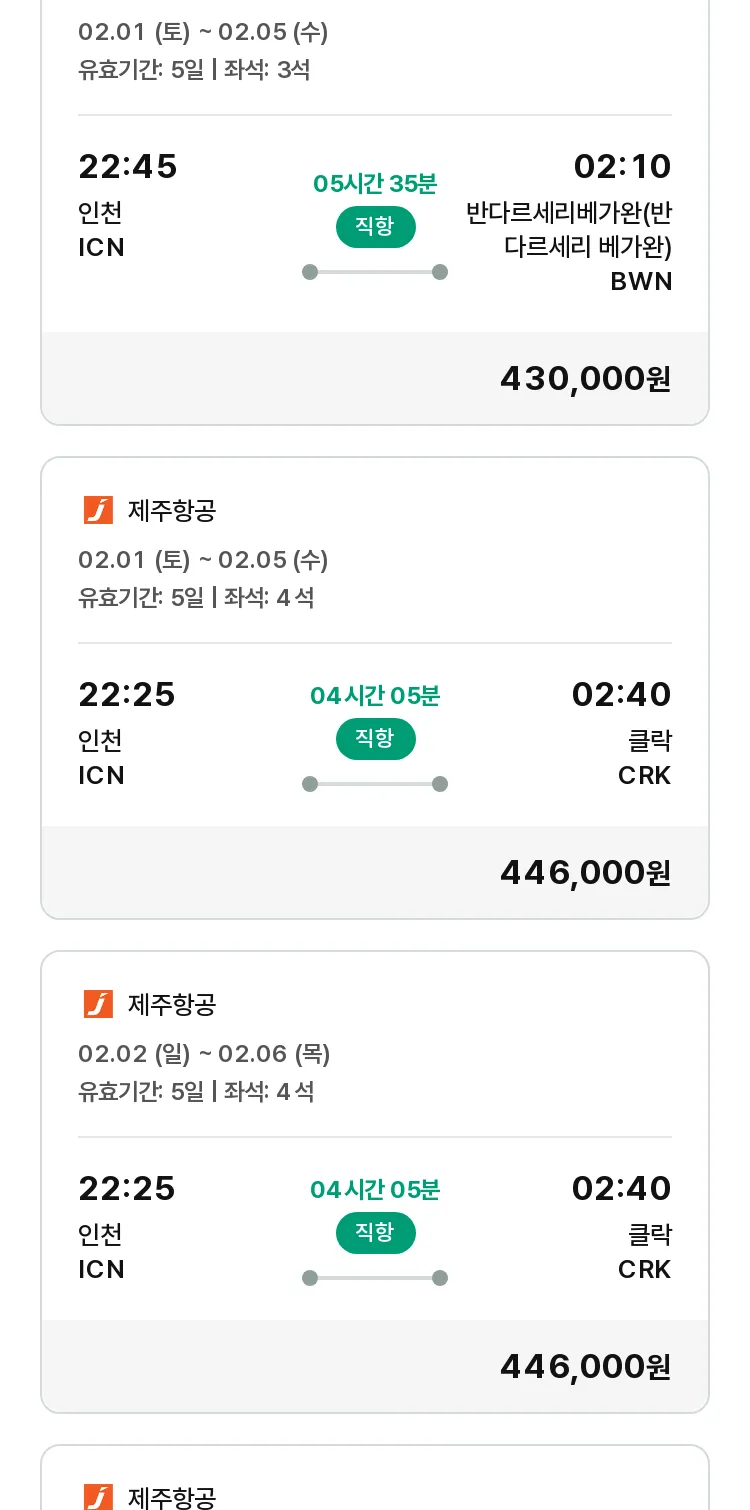750x1510 pixels.
Task: Tap the route line on the 02.02 Clark flight
Action: pyautogui.click(x=375, y=1278)
